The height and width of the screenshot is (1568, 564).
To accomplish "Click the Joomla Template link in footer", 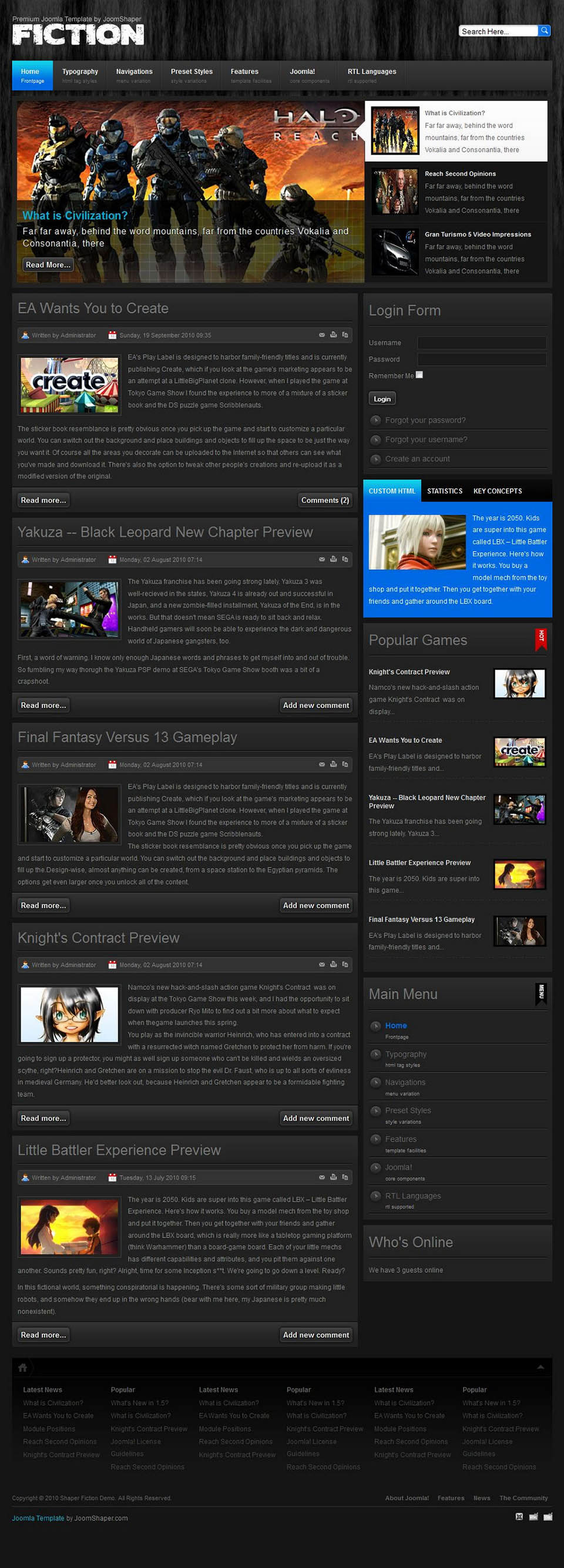I will (38, 1518).
